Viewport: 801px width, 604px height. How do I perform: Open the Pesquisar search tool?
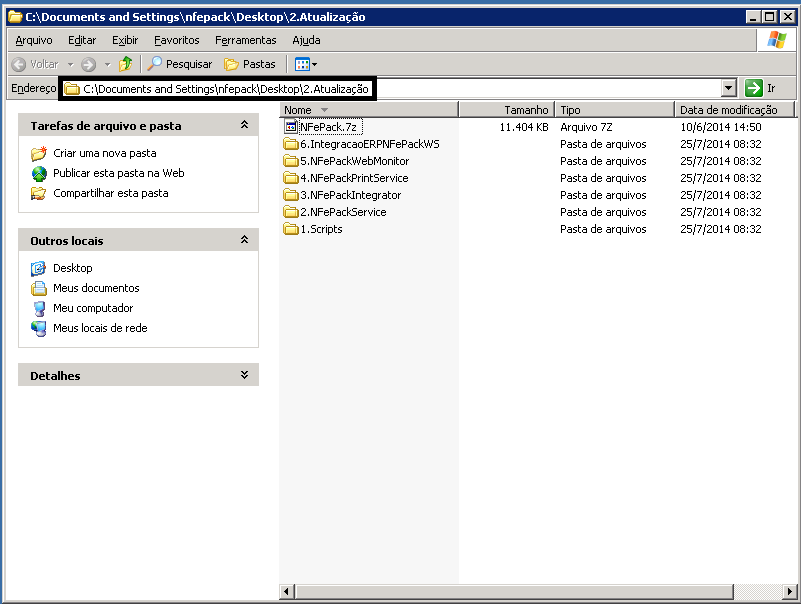coord(180,64)
